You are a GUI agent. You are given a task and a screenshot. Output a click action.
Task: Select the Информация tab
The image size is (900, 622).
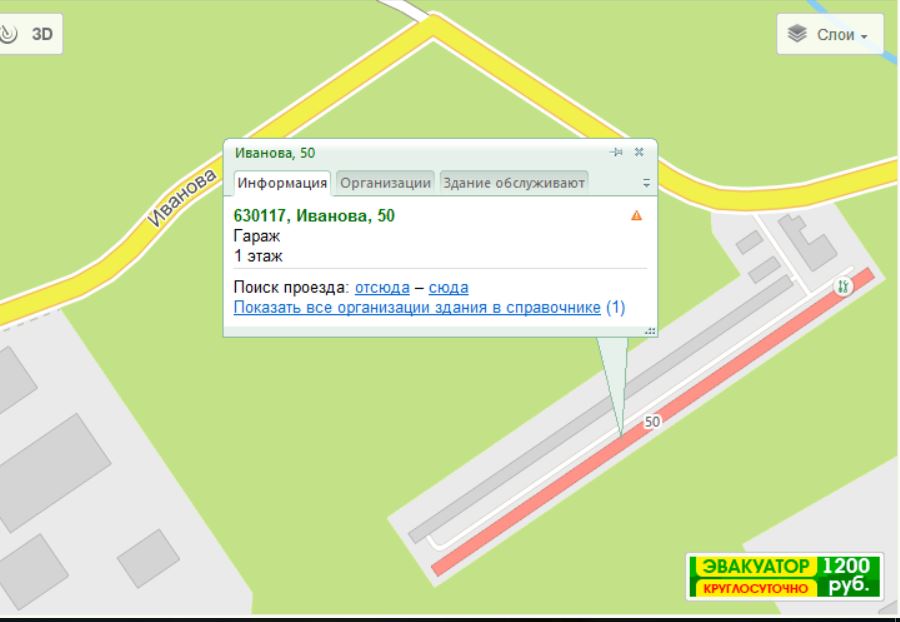click(282, 183)
